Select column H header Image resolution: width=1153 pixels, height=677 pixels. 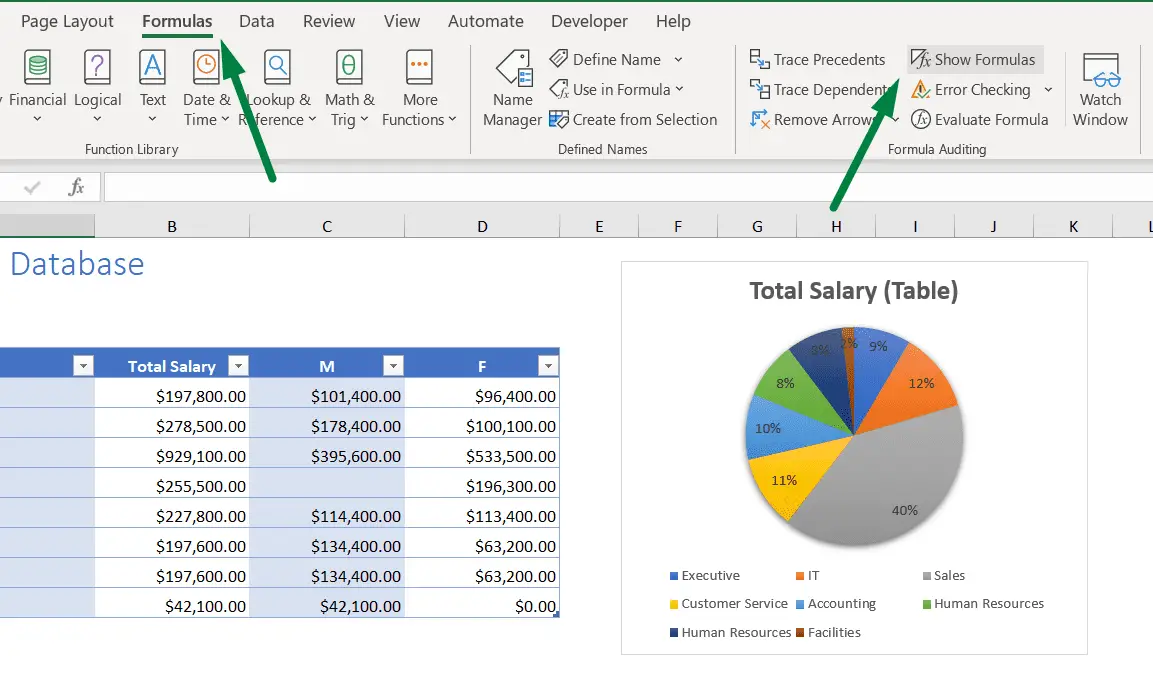(836, 226)
